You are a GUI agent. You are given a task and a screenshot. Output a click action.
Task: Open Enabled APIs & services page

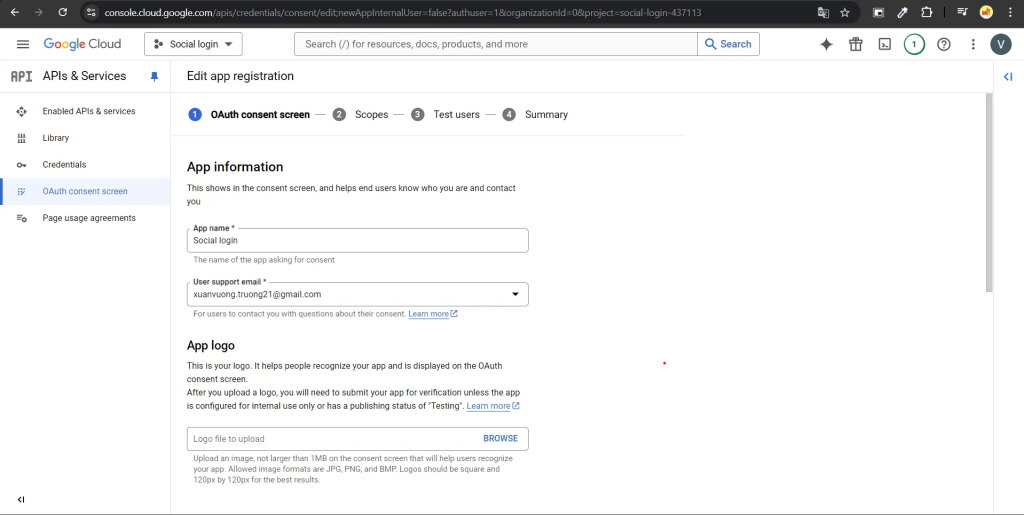88,111
